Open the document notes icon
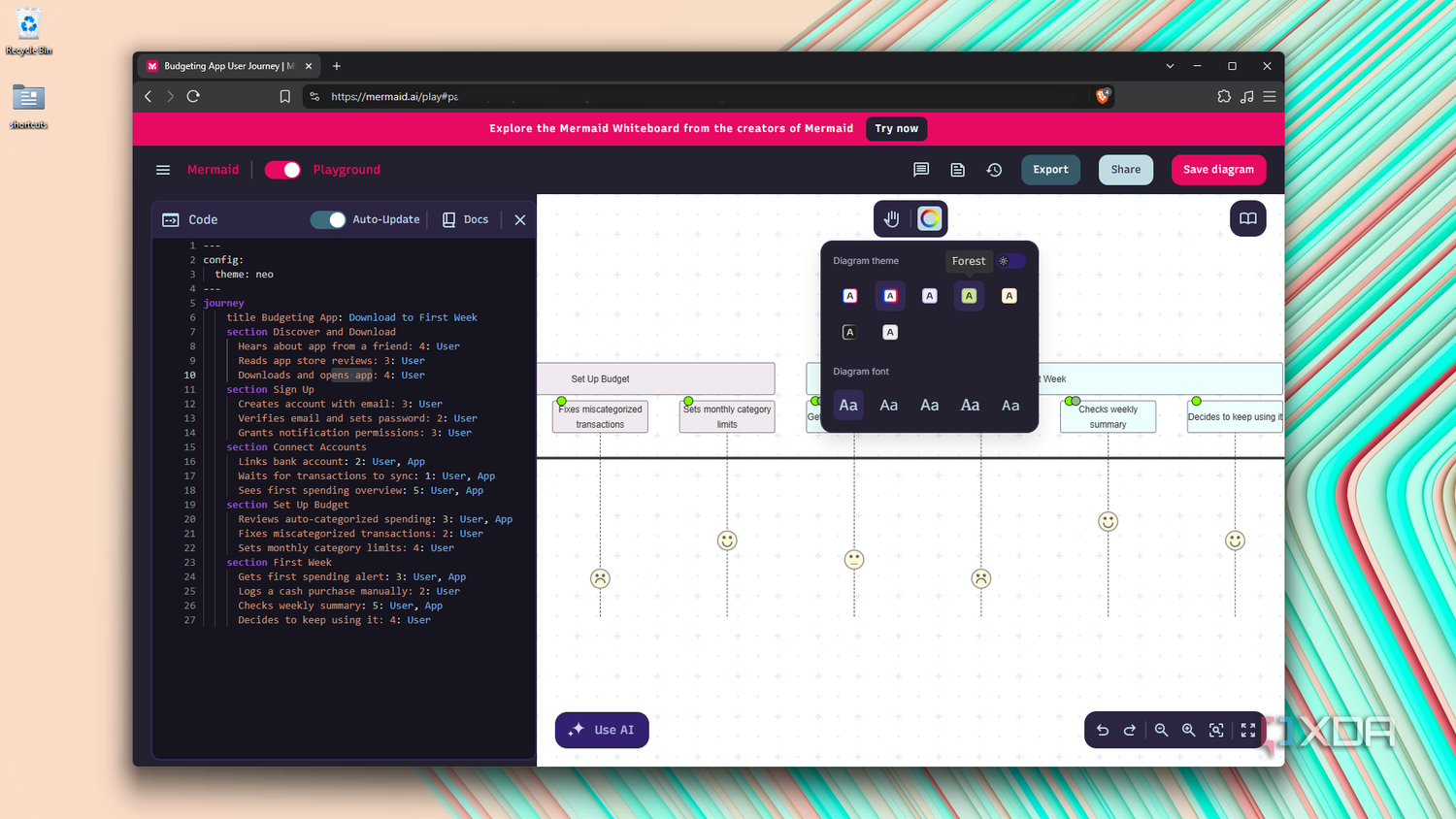 [958, 170]
